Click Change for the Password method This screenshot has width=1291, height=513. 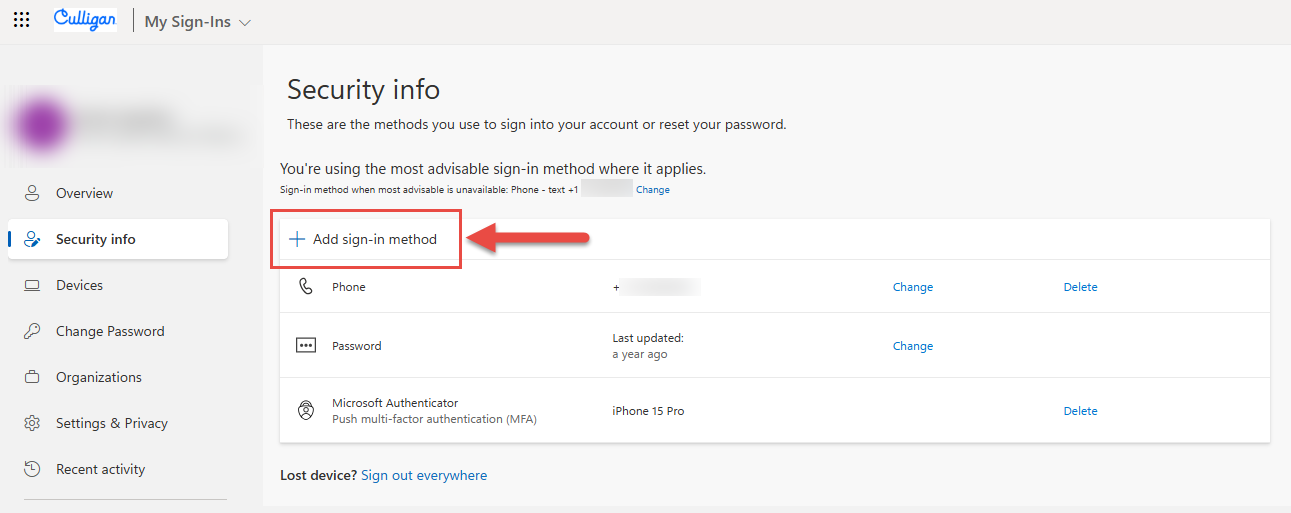tap(912, 346)
